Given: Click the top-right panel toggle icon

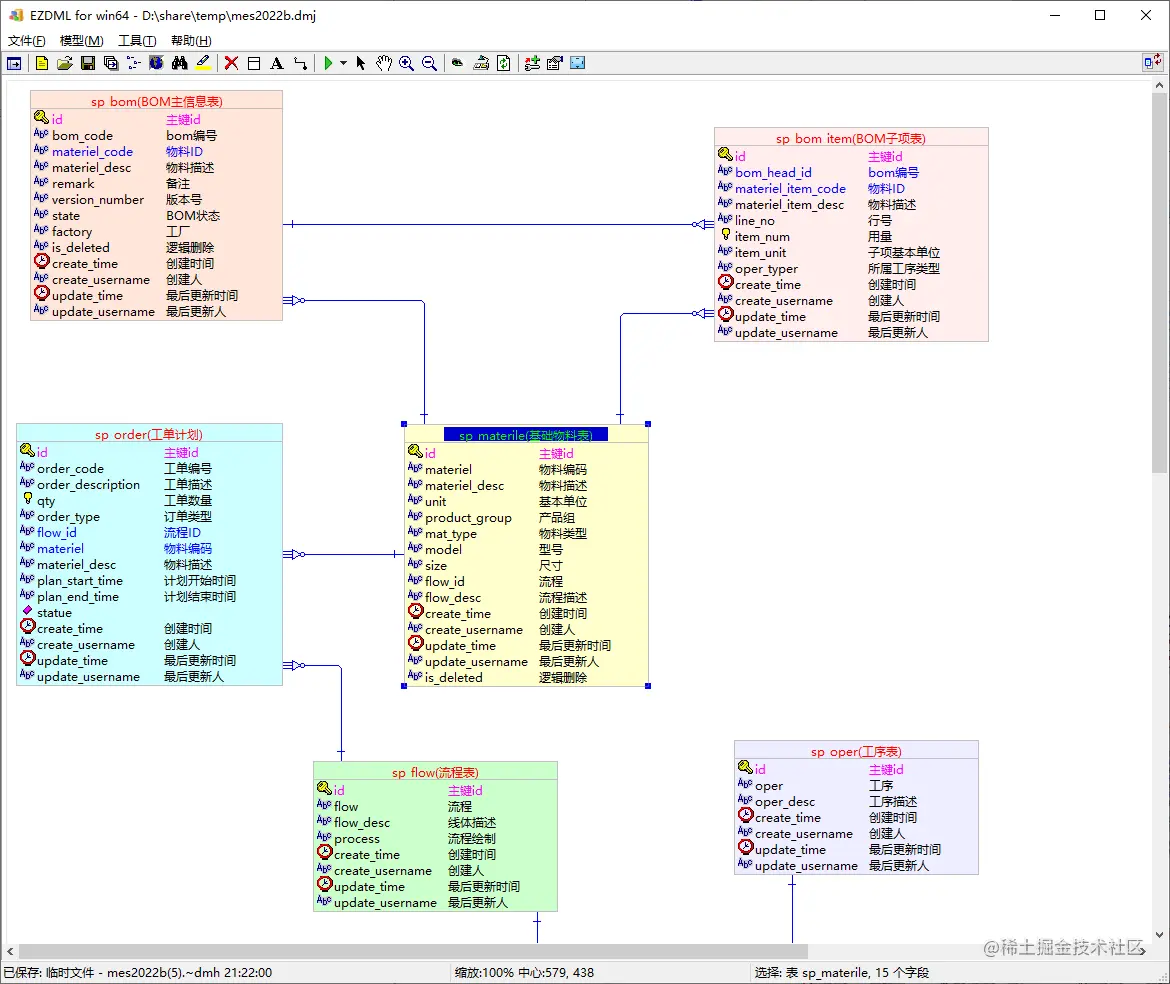Looking at the screenshot, I should [x=1153, y=62].
